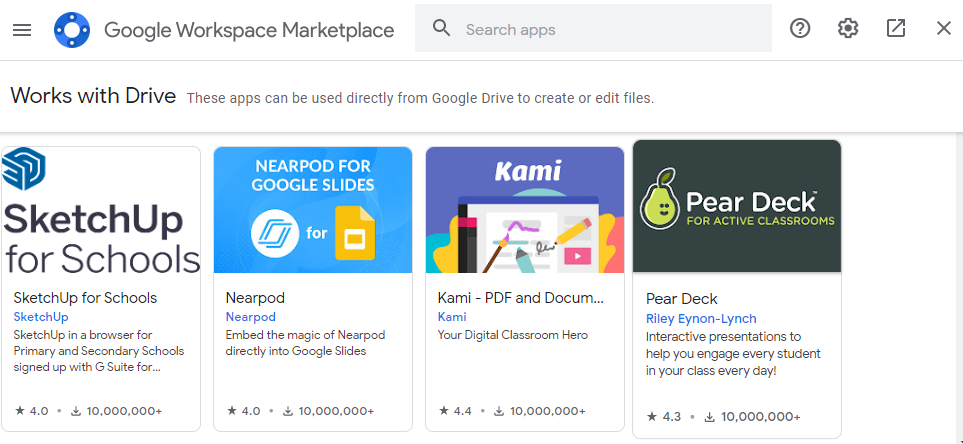The image size is (963, 444).
Task: Open the Pear Deck app title
Action: [682, 299]
